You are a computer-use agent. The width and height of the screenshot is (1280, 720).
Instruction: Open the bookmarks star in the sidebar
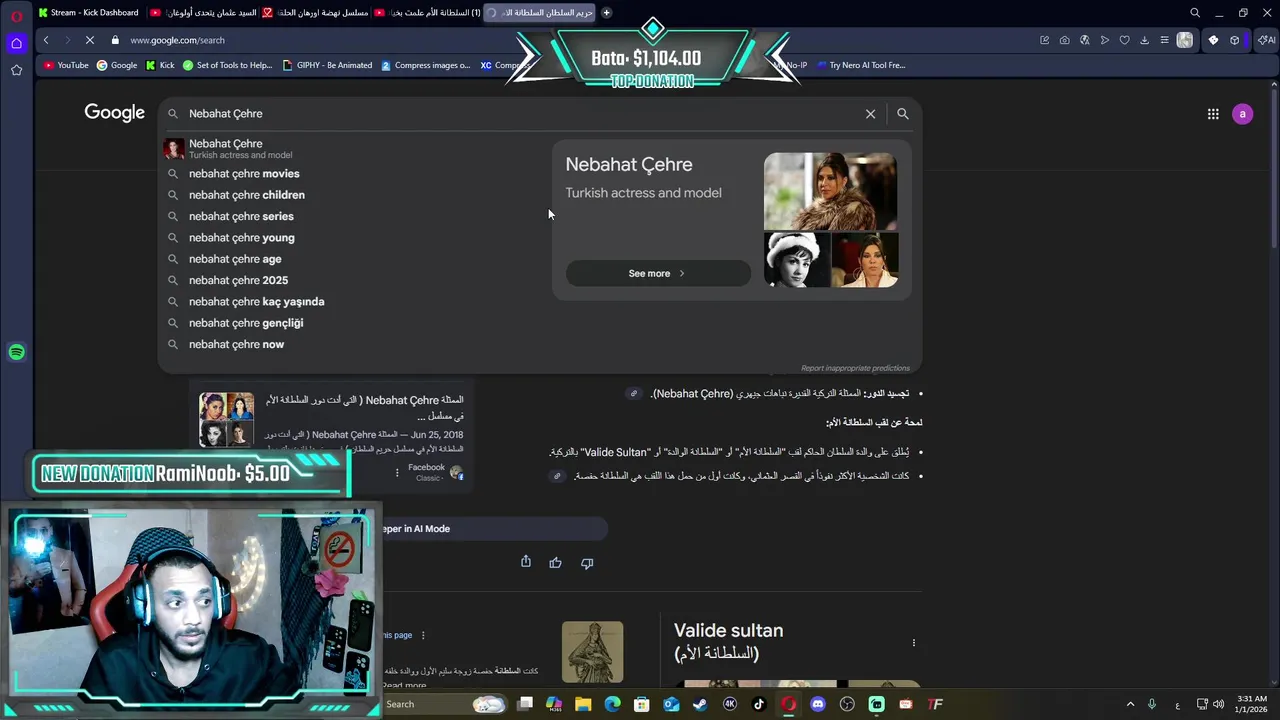click(x=16, y=70)
